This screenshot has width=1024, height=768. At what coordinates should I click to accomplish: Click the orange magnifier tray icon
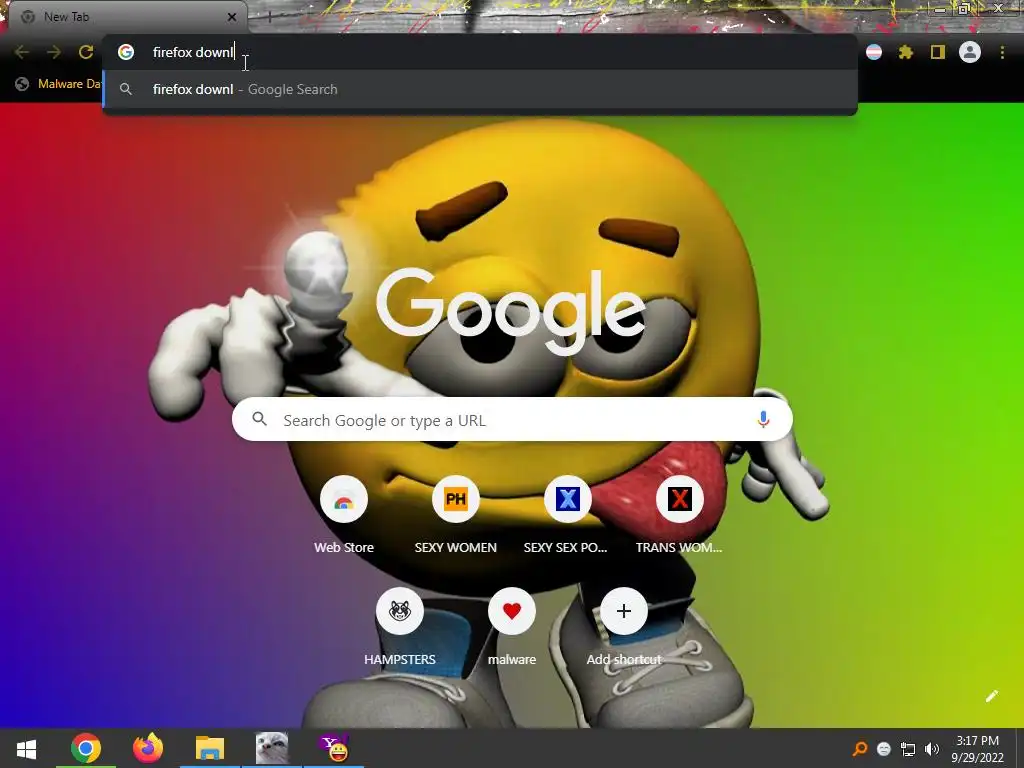861,749
